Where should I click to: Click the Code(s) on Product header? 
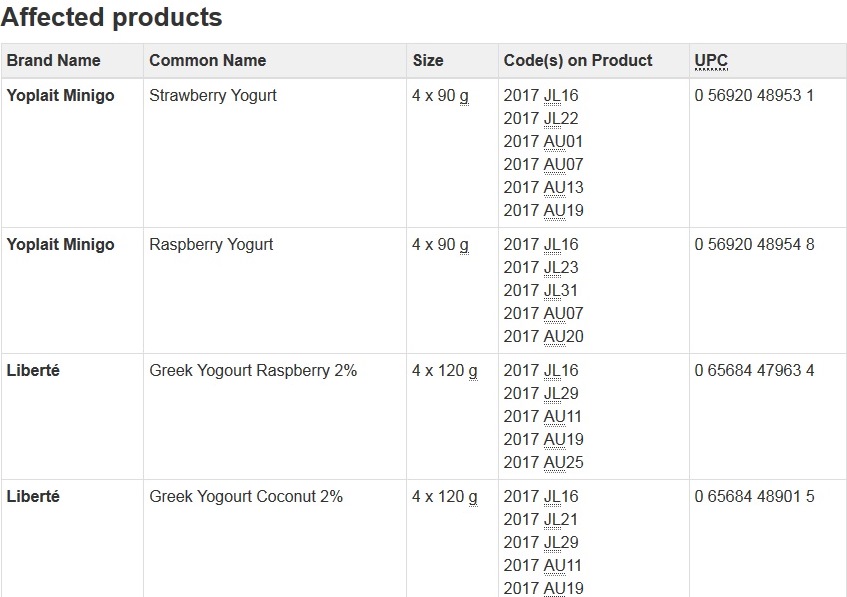click(578, 61)
